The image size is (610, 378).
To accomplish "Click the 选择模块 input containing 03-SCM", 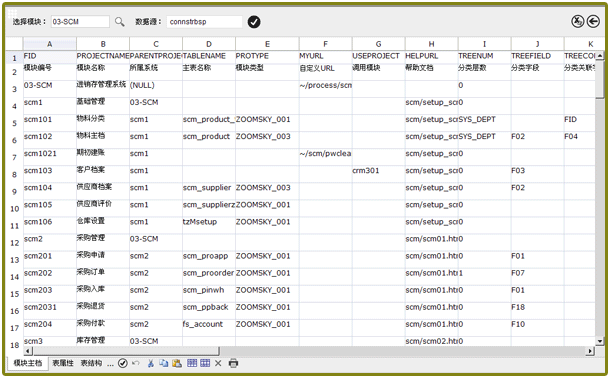I will click(x=80, y=22).
